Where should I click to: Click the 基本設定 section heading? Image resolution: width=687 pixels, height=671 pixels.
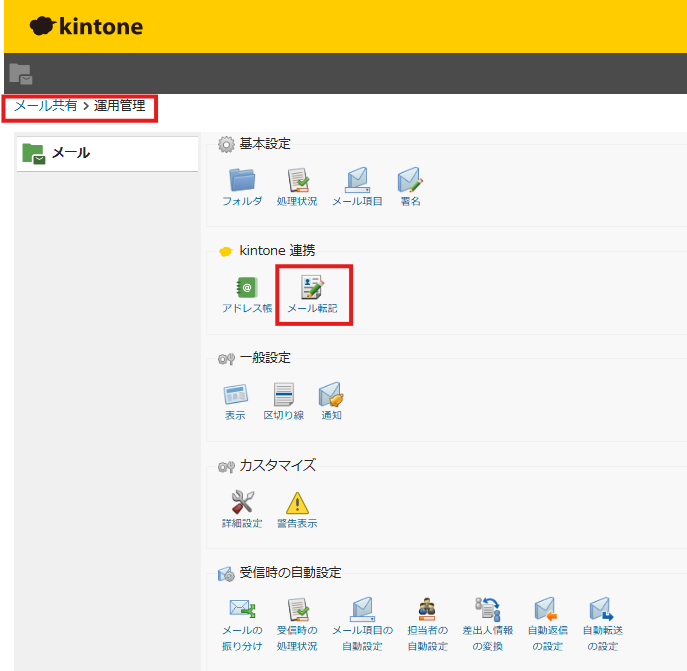pyautogui.click(x=265, y=144)
